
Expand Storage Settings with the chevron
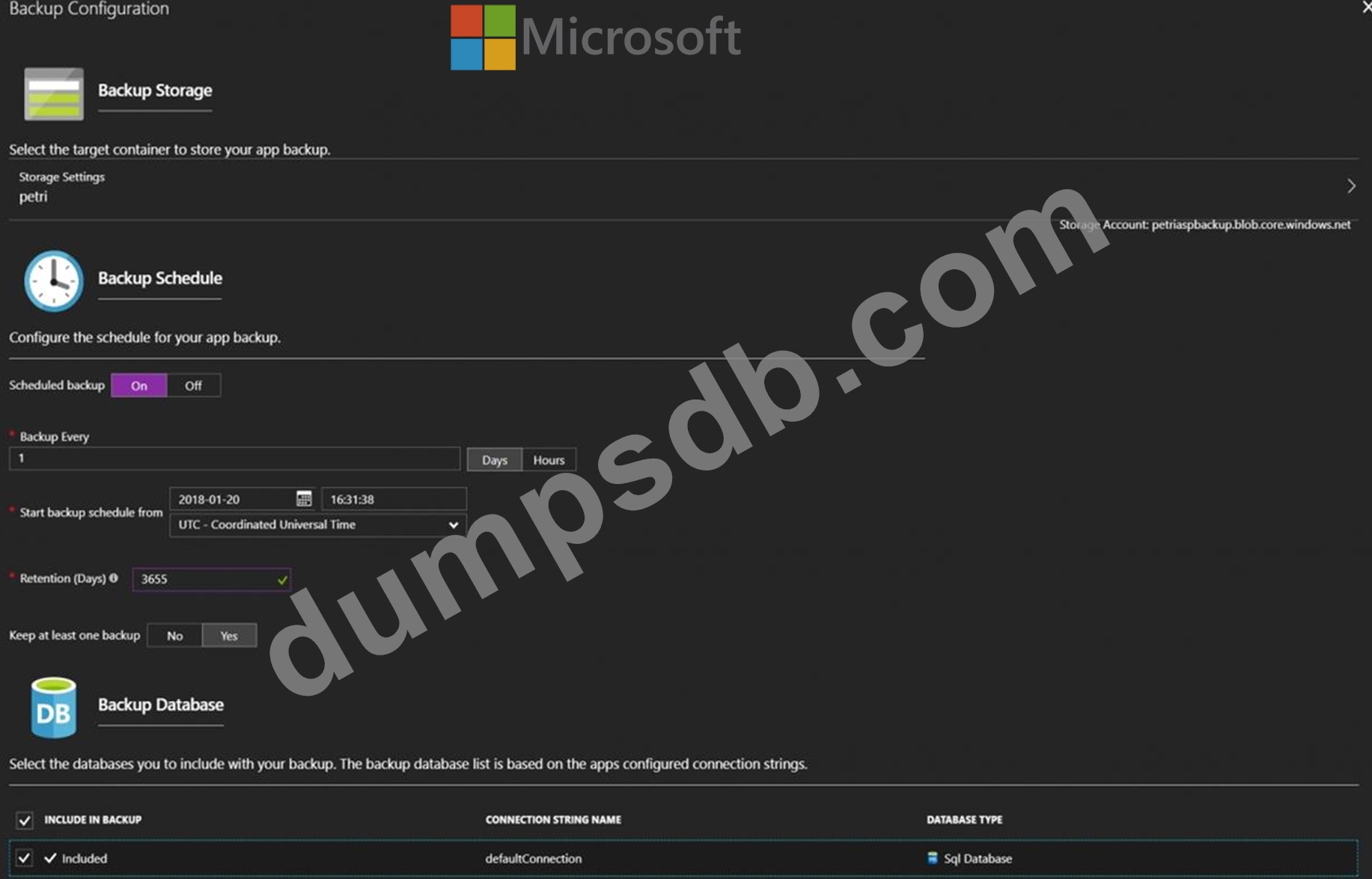1350,186
